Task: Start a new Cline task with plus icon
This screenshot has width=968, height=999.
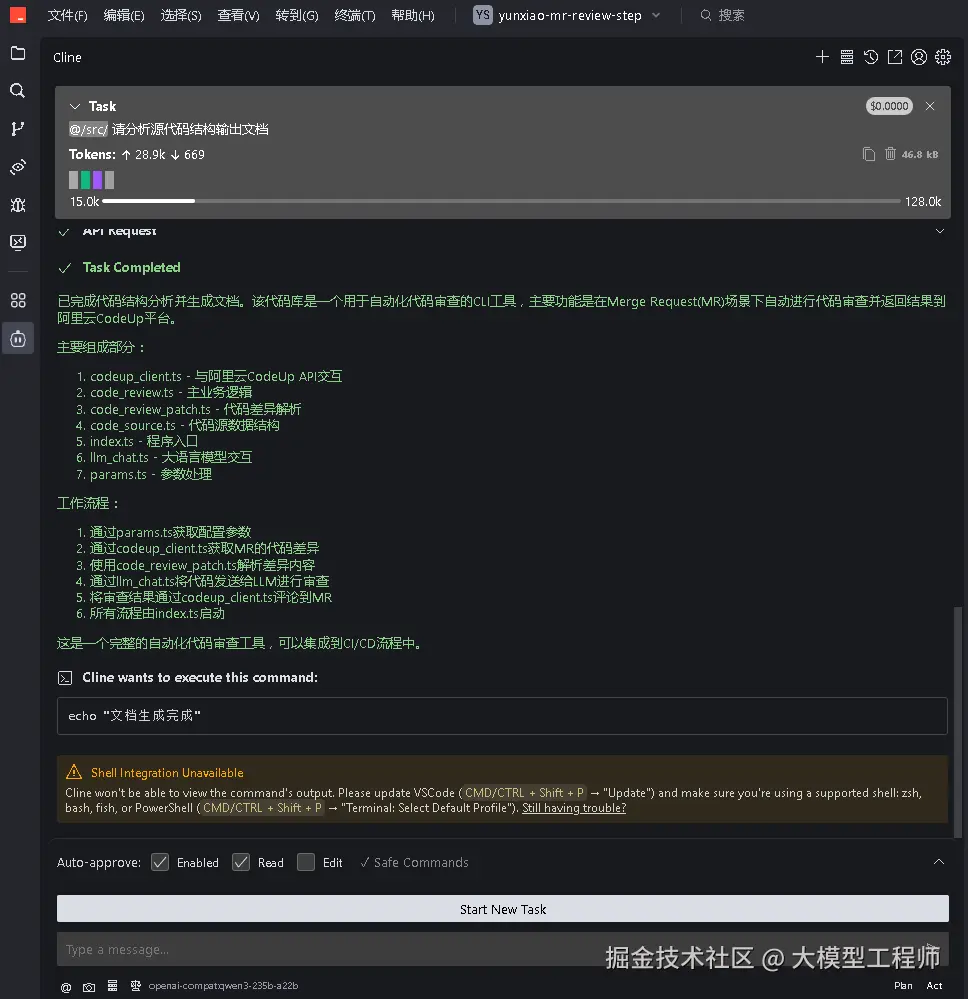Action: point(822,57)
